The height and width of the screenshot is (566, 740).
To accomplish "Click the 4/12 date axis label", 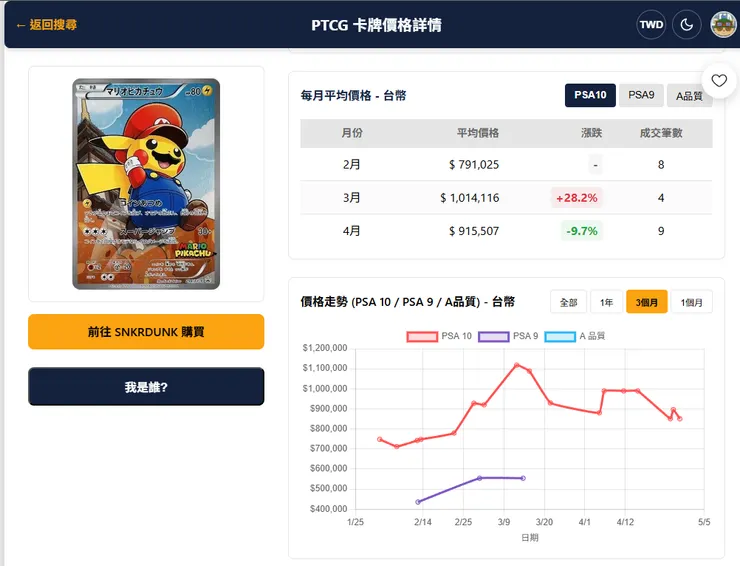I will click(x=625, y=522).
